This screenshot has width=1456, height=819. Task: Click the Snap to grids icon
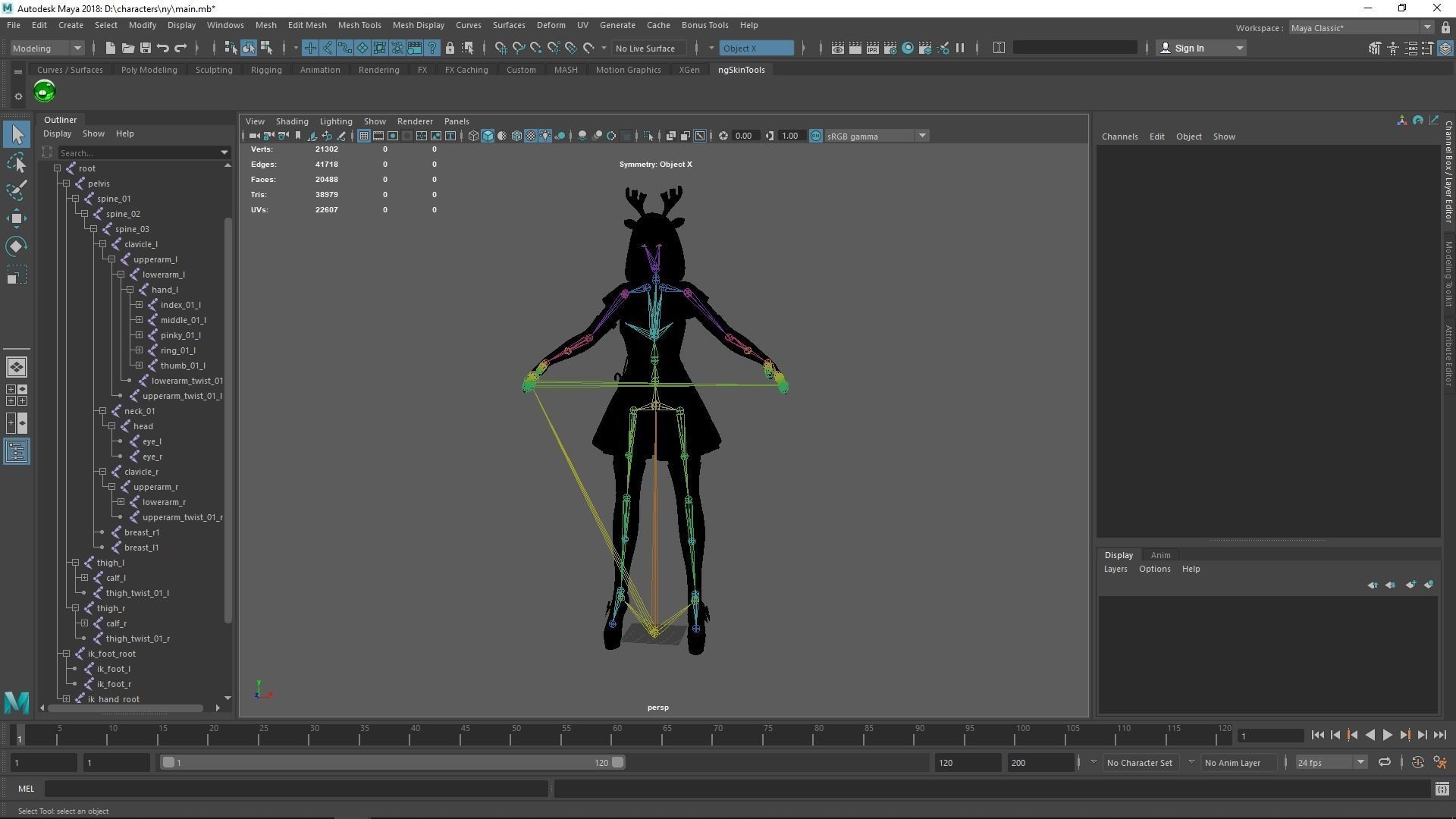coord(502,49)
